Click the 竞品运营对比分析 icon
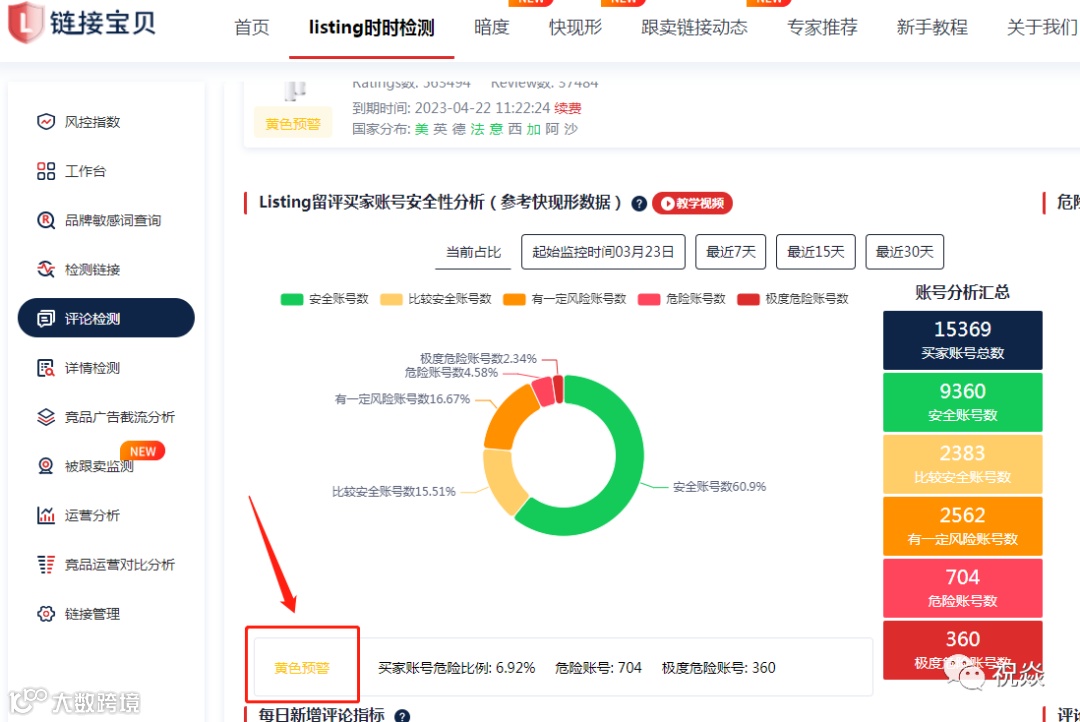The width and height of the screenshot is (1080, 722). pyautogui.click(x=45, y=565)
